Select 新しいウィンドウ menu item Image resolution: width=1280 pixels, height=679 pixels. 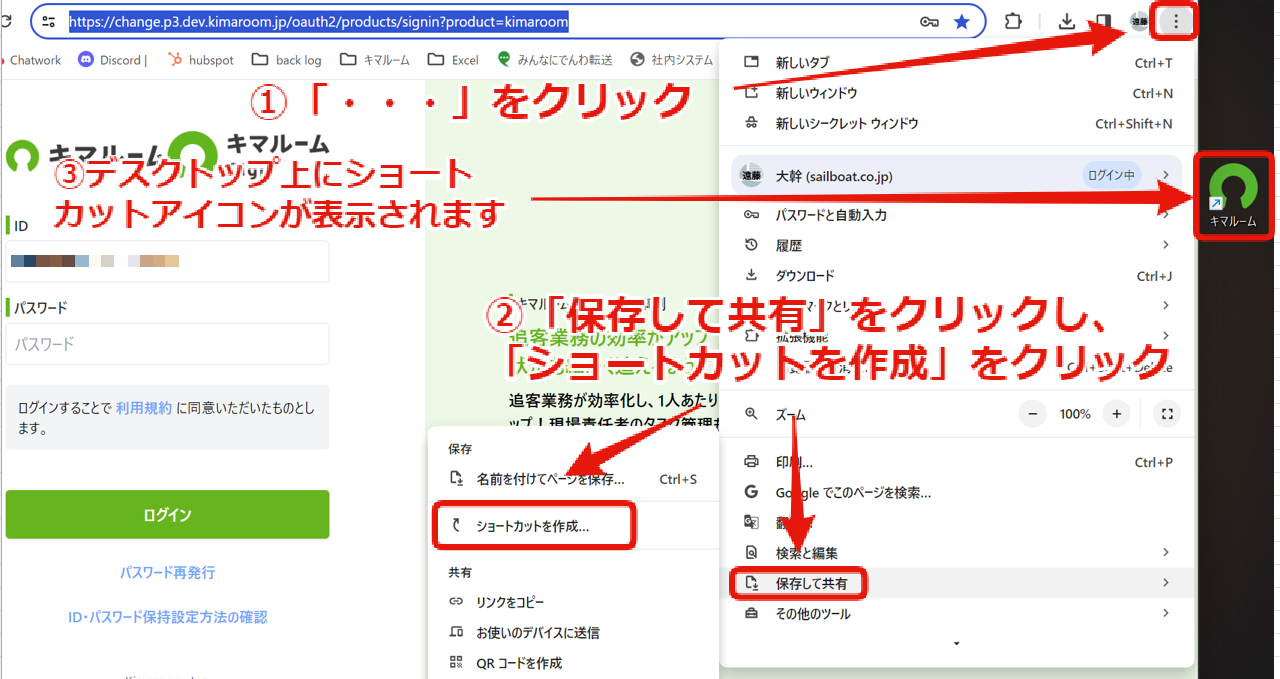[x=957, y=93]
